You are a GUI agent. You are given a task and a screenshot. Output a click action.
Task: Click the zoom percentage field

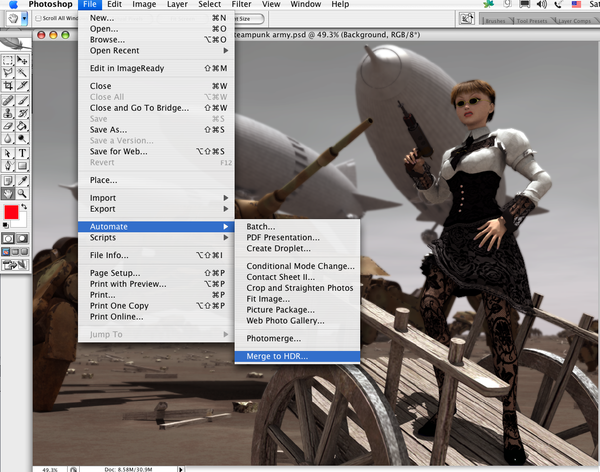click(x=50, y=469)
